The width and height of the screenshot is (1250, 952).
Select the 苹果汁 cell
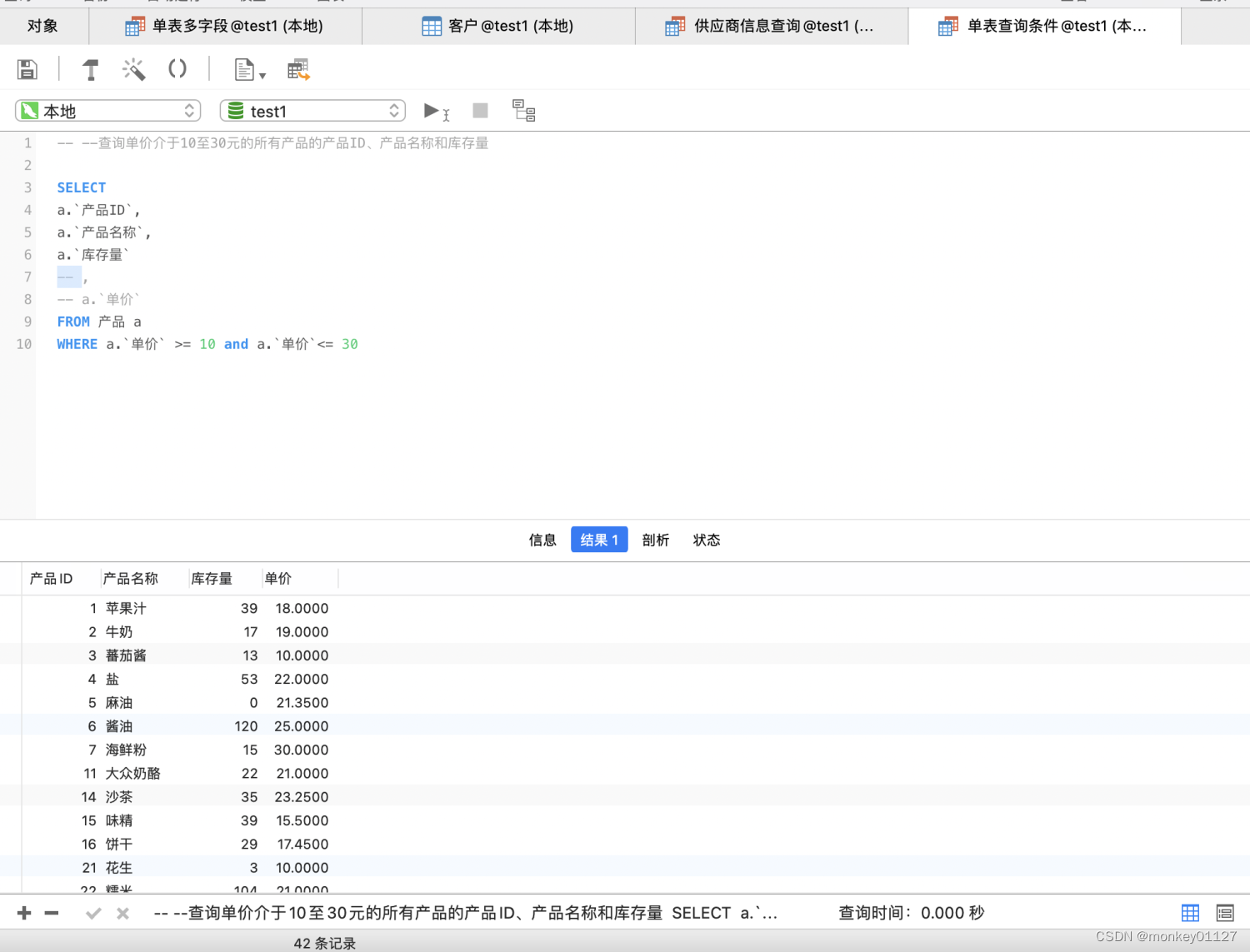click(x=143, y=608)
